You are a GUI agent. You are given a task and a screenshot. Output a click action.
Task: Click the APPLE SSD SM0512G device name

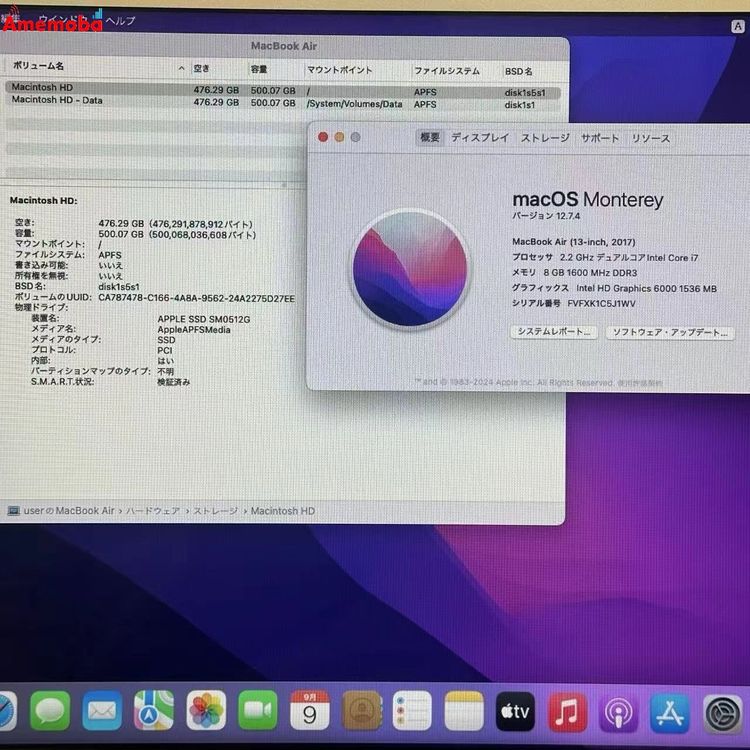point(204,319)
